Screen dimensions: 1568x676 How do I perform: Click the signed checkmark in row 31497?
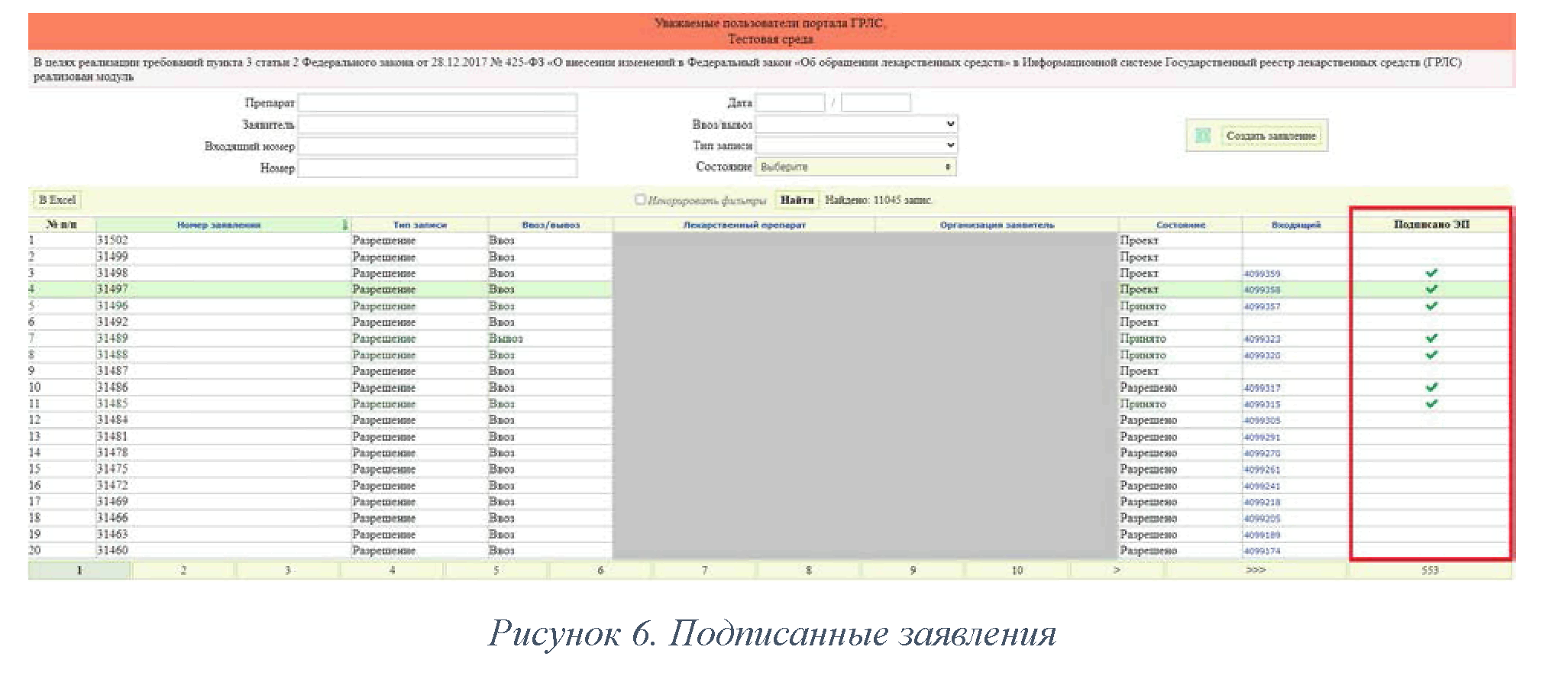tap(1431, 289)
